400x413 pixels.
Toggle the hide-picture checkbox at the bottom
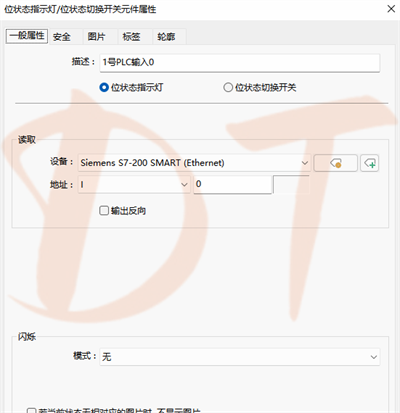click(31, 411)
